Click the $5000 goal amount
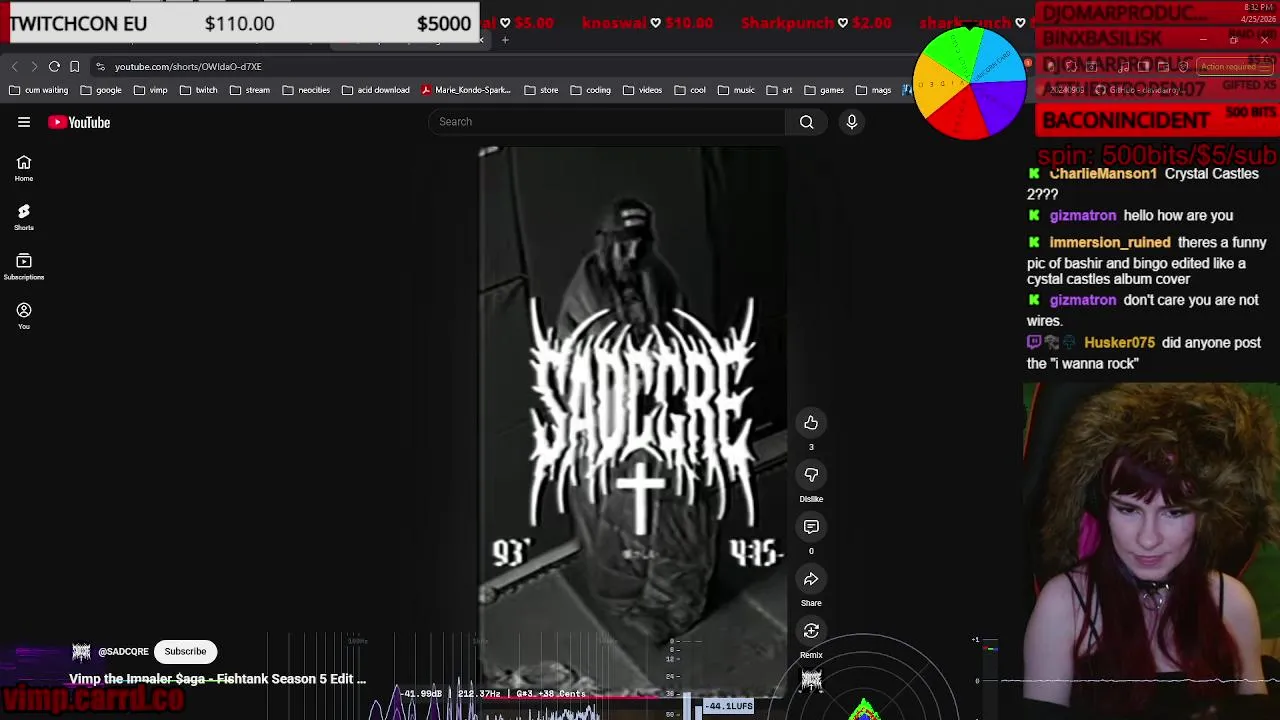 tap(444, 23)
